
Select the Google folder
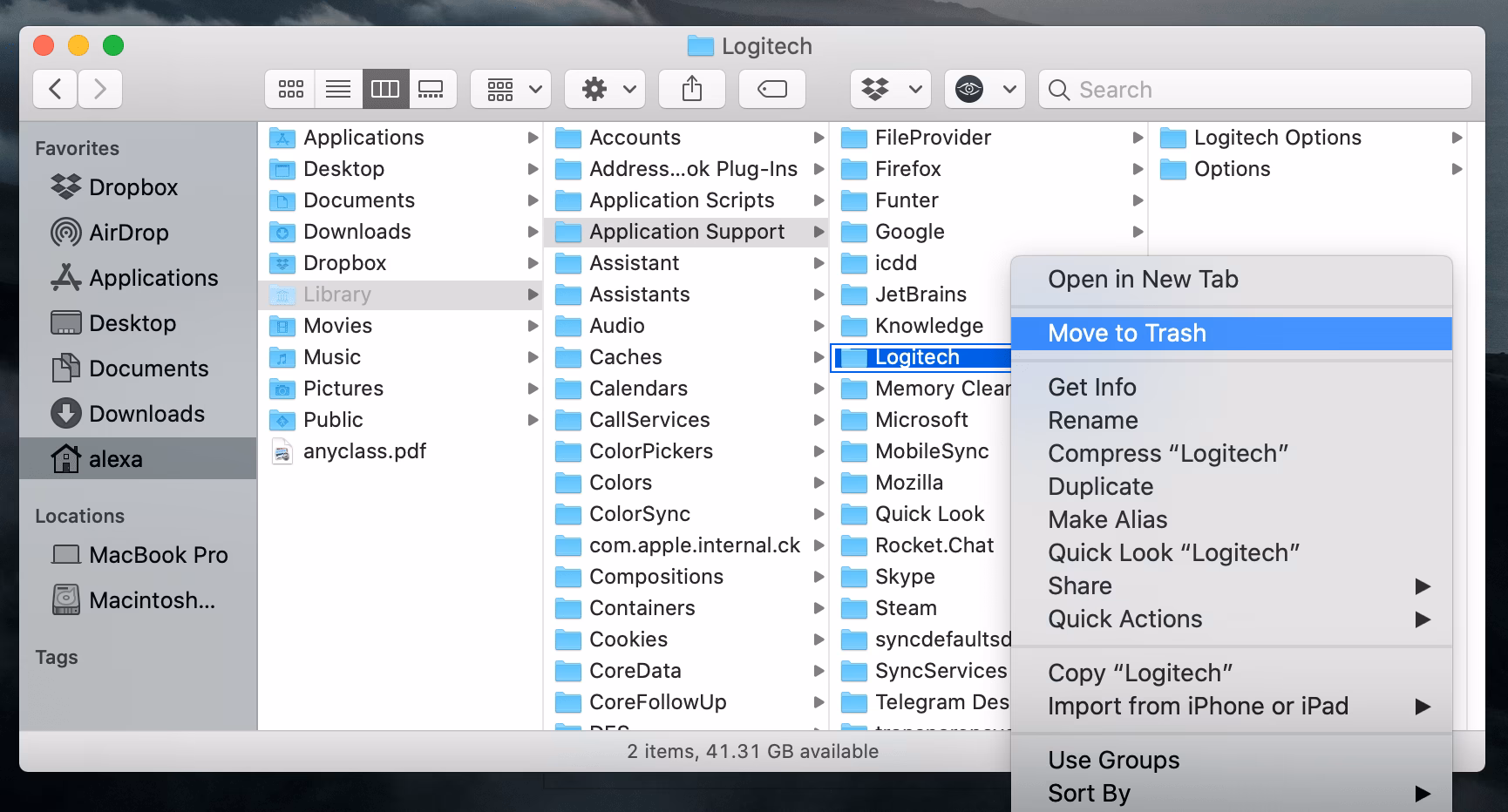[989, 232]
